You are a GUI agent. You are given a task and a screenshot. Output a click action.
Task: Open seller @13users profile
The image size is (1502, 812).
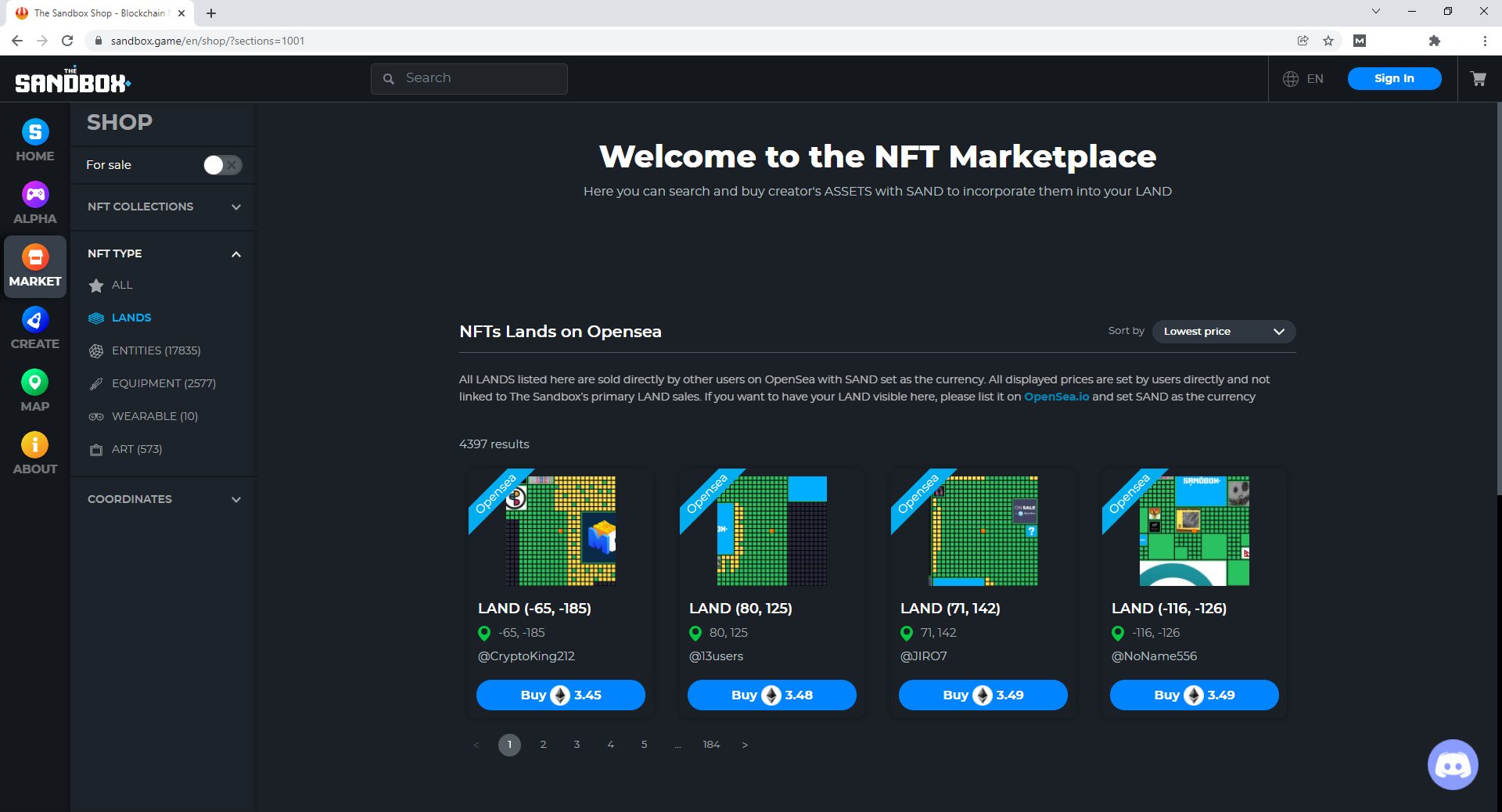[716, 656]
